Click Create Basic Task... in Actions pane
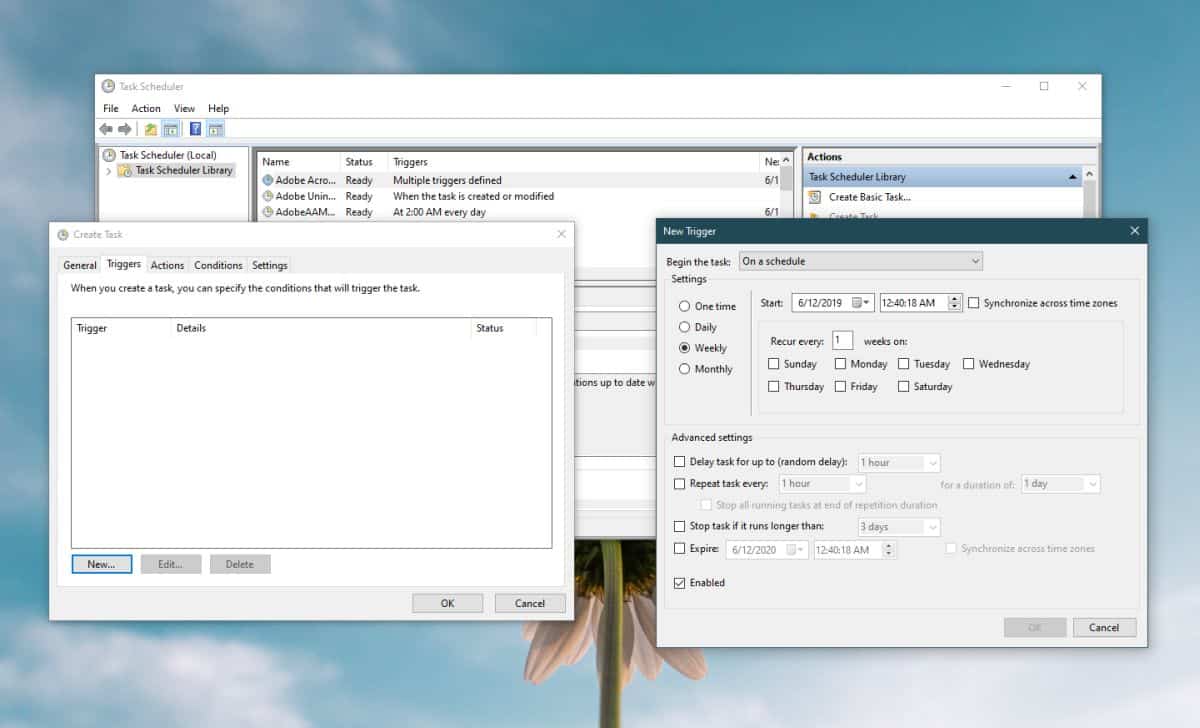Screen dimensions: 1200x728 click(869, 197)
